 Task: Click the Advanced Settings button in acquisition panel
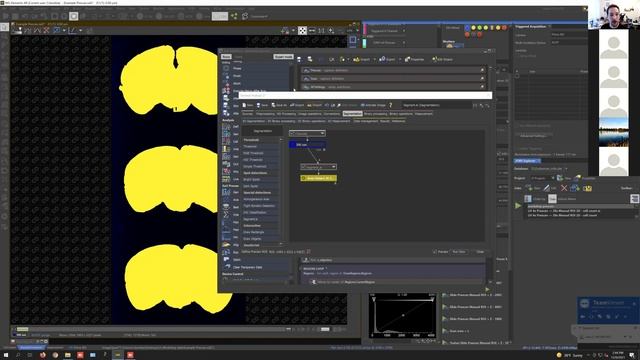[533, 136]
